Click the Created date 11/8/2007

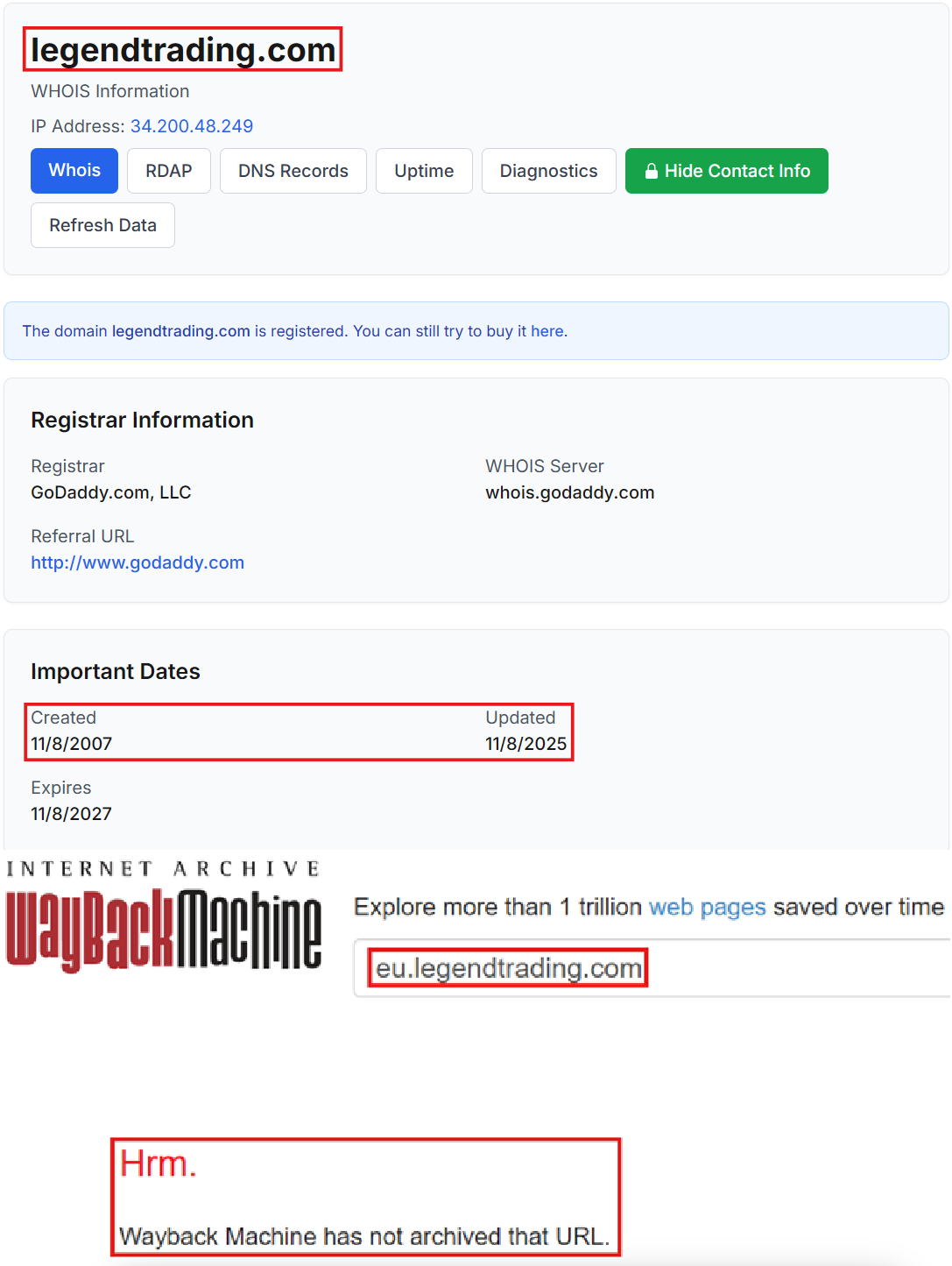coord(71,744)
